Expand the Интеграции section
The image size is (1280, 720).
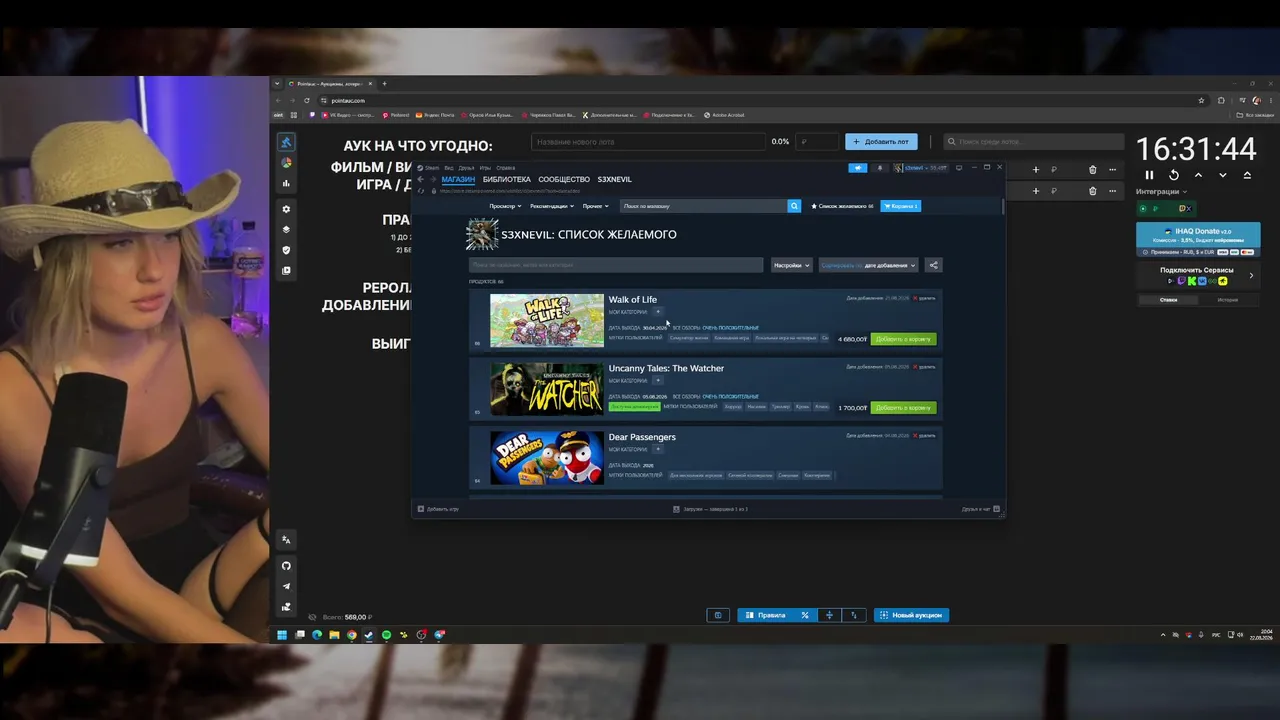(x=1162, y=192)
